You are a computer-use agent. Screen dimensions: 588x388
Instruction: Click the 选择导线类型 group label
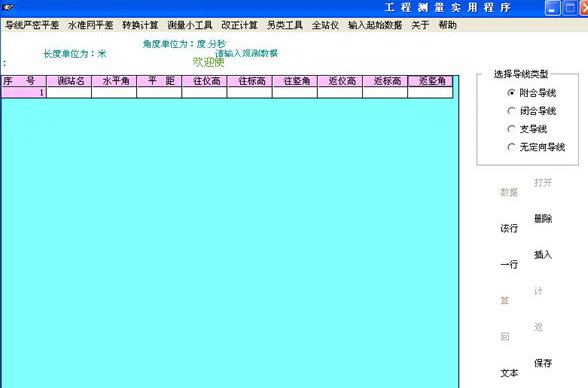pos(520,74)
